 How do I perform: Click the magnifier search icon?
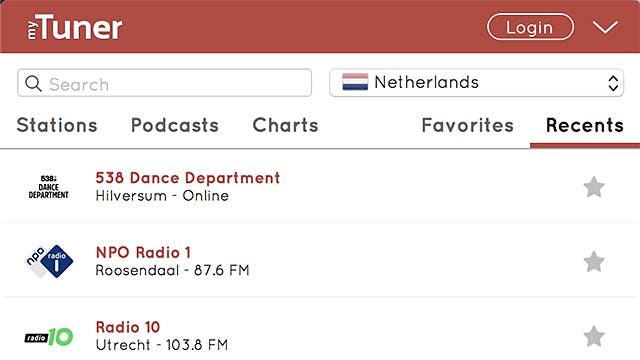33,83
